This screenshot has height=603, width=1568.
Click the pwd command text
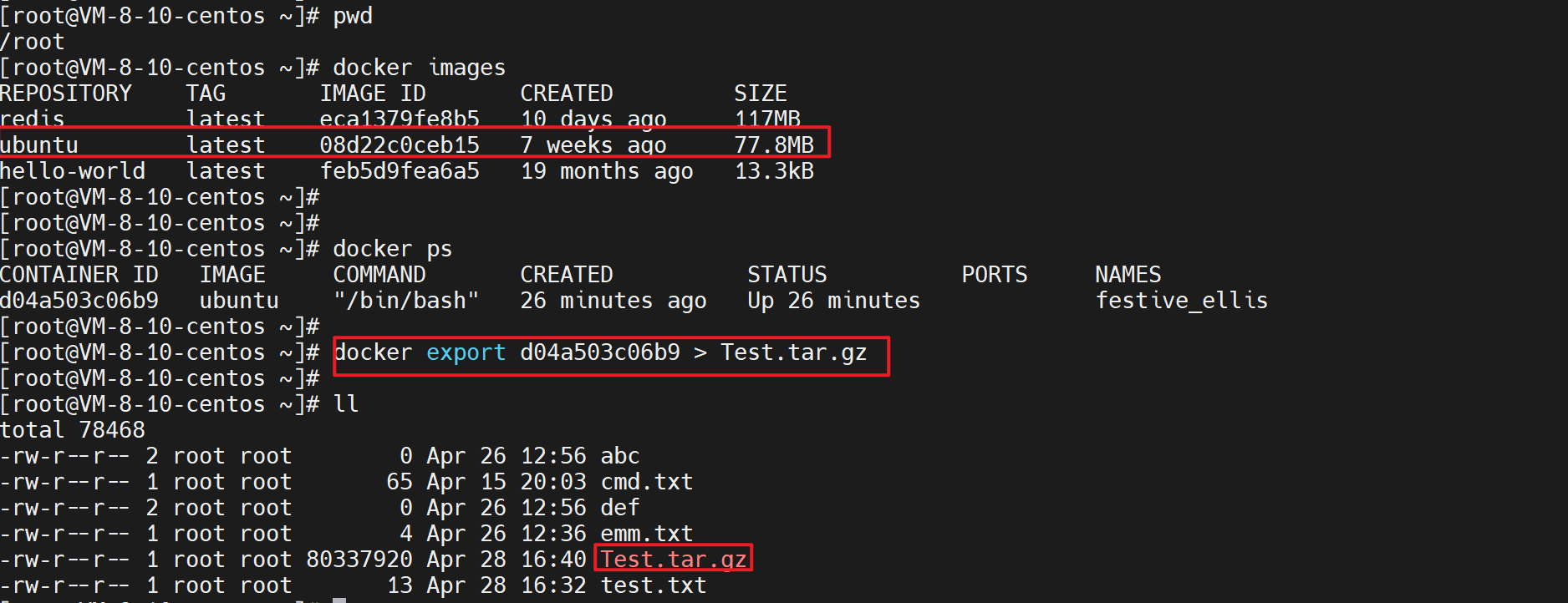[x=353, y=16]
